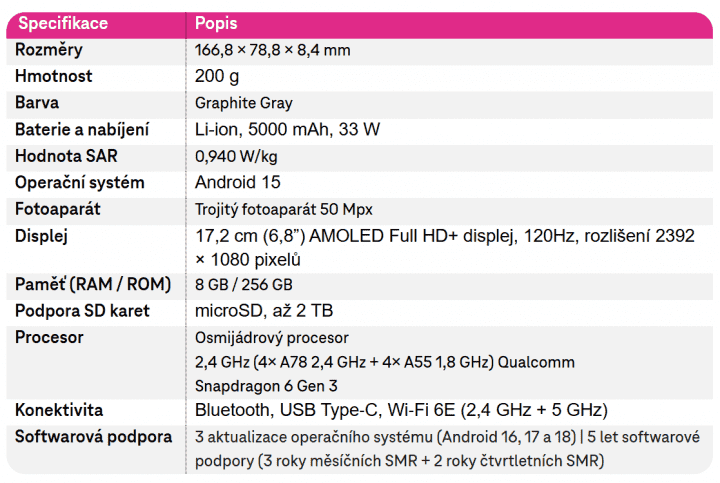Image resolution: width=720 pixels, height=483 pixels.
Task: Click the Li-ion, 5000 mAh, 33 W value
Action: click(287, 129)
